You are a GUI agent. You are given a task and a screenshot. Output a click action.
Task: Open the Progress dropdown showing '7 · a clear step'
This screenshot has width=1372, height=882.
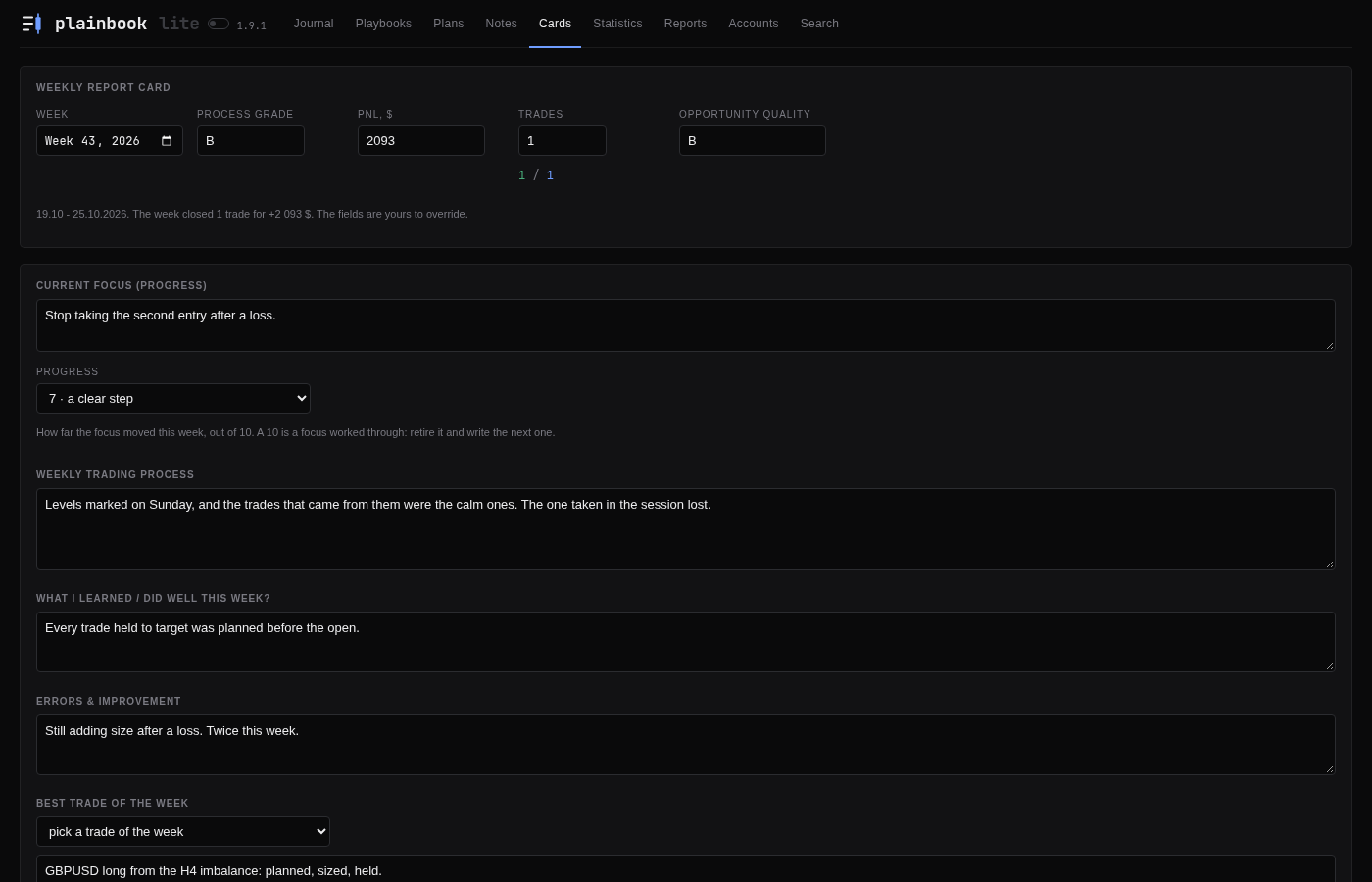click(173, 399)
